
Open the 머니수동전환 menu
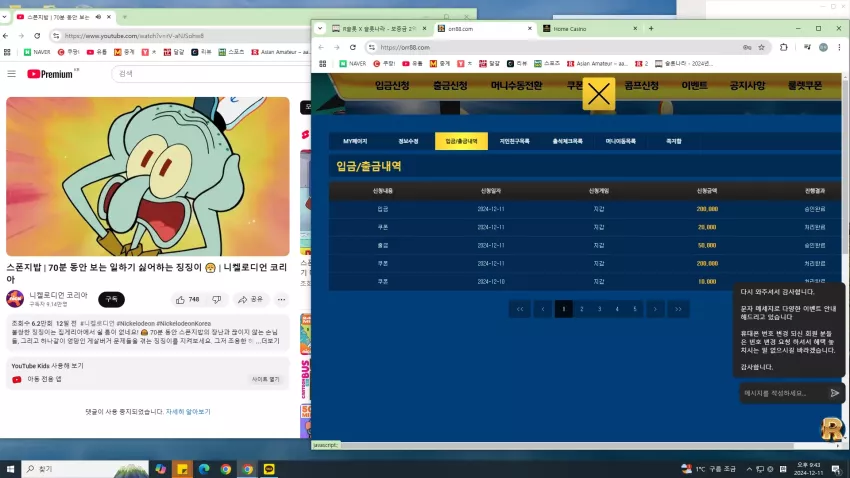(516, 86)
